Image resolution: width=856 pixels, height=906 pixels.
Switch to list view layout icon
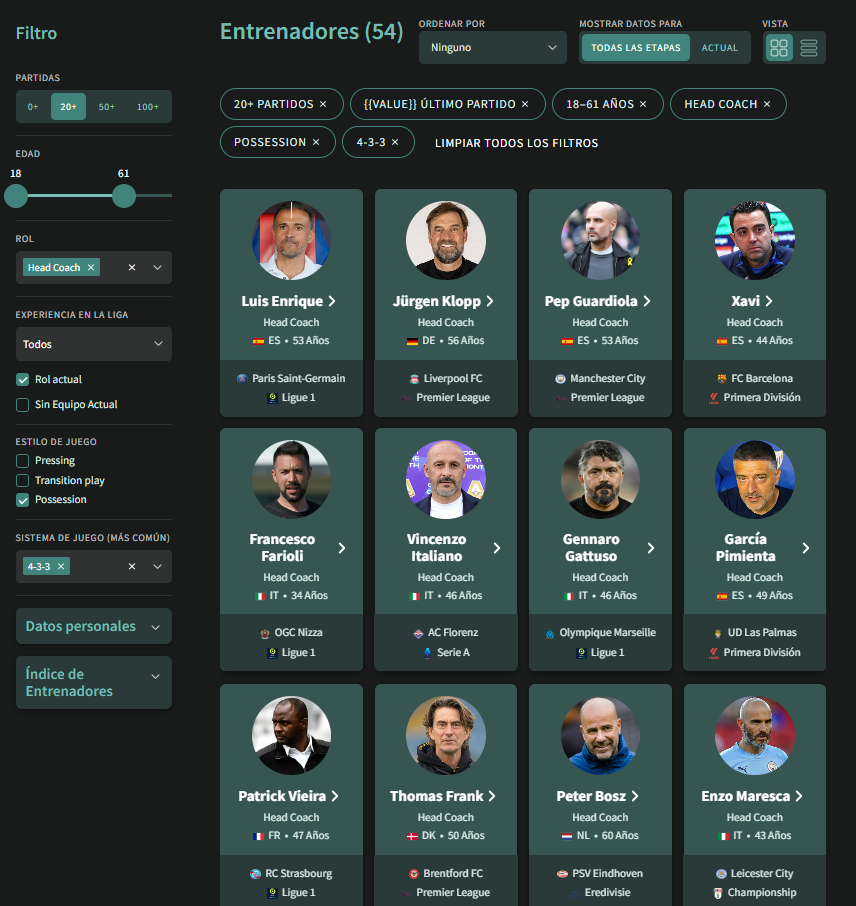coord(809,47)
